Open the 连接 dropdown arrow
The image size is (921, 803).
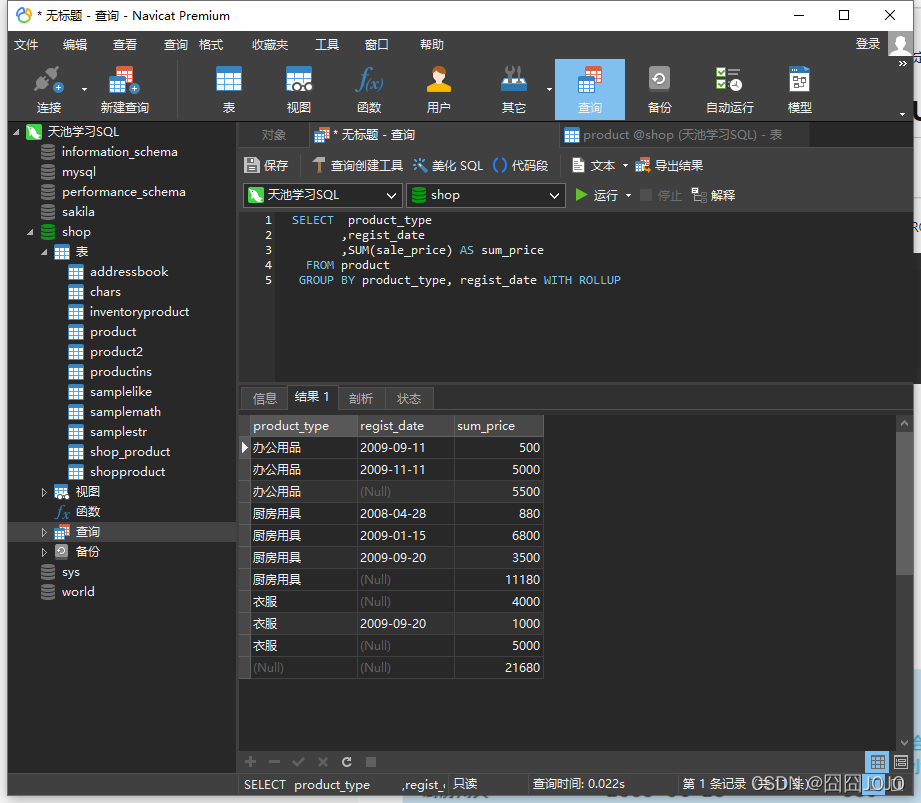[x=84, y=89]
